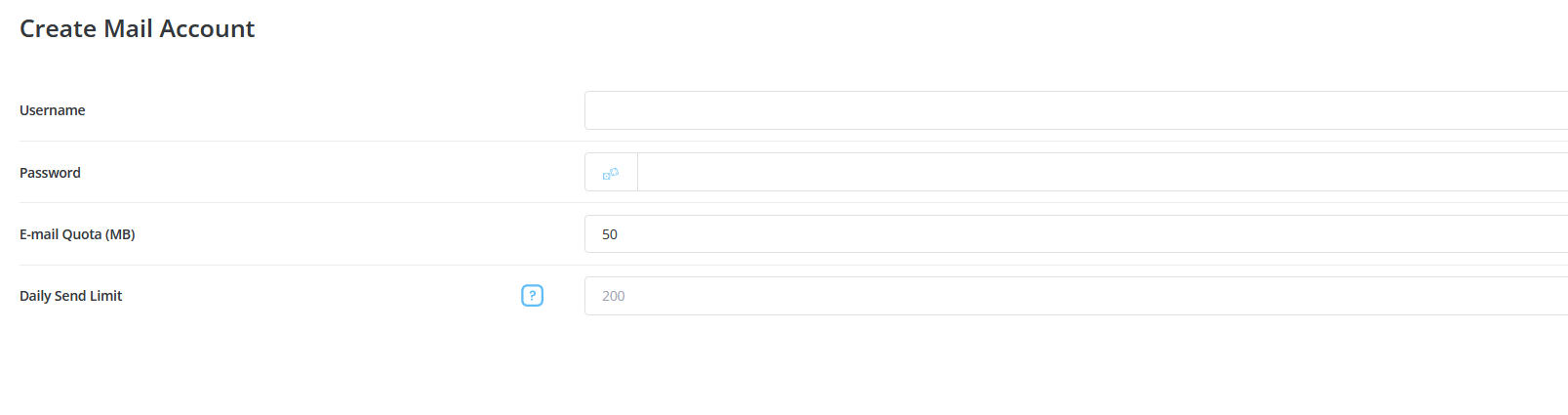Click the Username label
The height and width of the screenshot is (415, 1568).
coord(53,110)
